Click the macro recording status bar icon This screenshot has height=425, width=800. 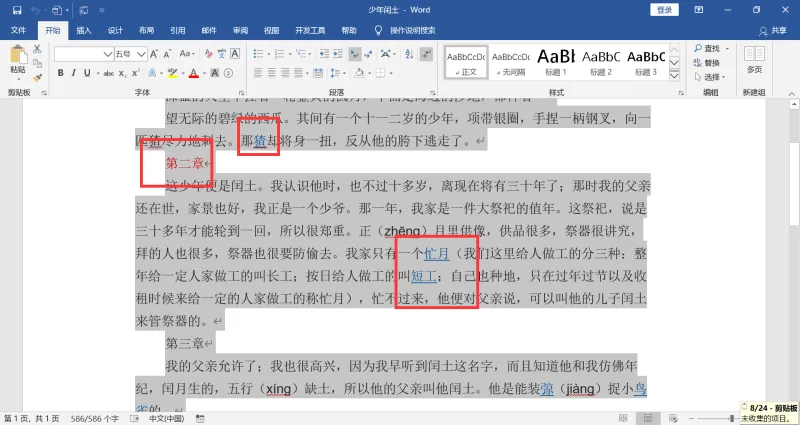click(x=201, y=418)
